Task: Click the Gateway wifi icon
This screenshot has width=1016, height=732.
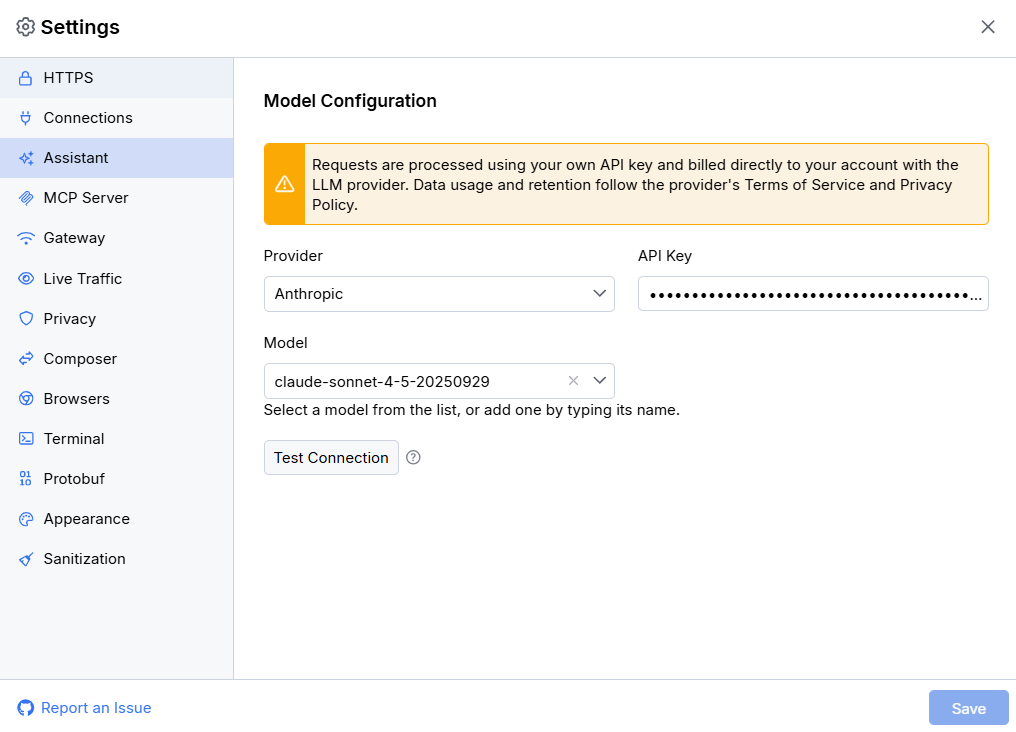Action: tap(25, 237)
